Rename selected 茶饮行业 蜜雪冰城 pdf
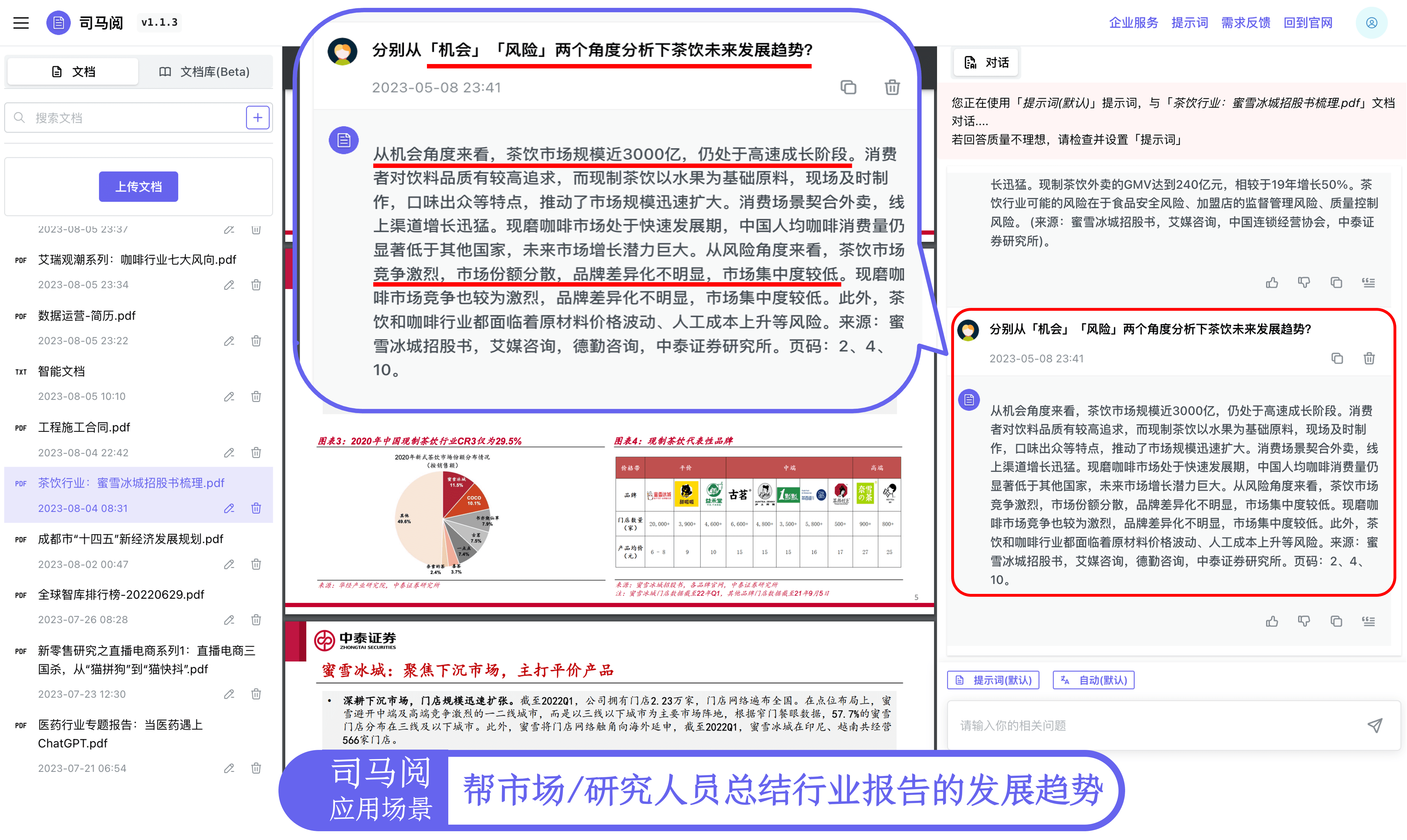Screen dimensions: 1407x840 229,508
